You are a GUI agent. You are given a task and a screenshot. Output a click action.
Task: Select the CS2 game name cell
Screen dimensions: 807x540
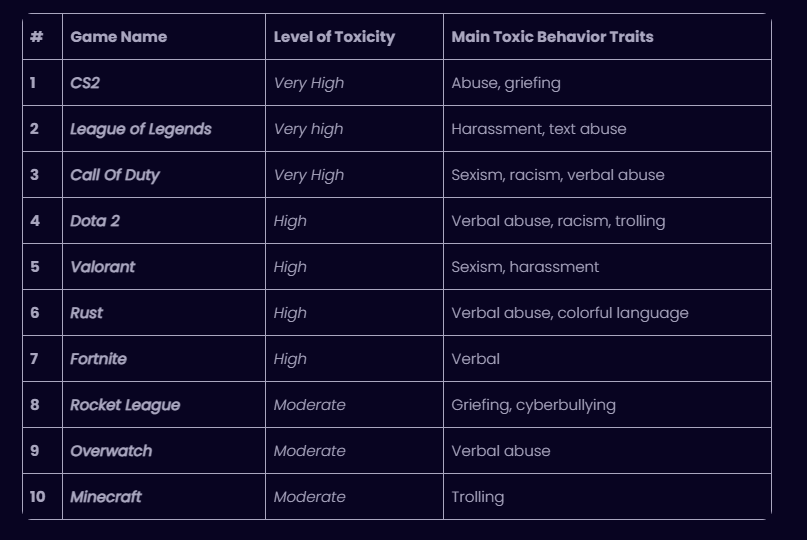tap(85, 83)
